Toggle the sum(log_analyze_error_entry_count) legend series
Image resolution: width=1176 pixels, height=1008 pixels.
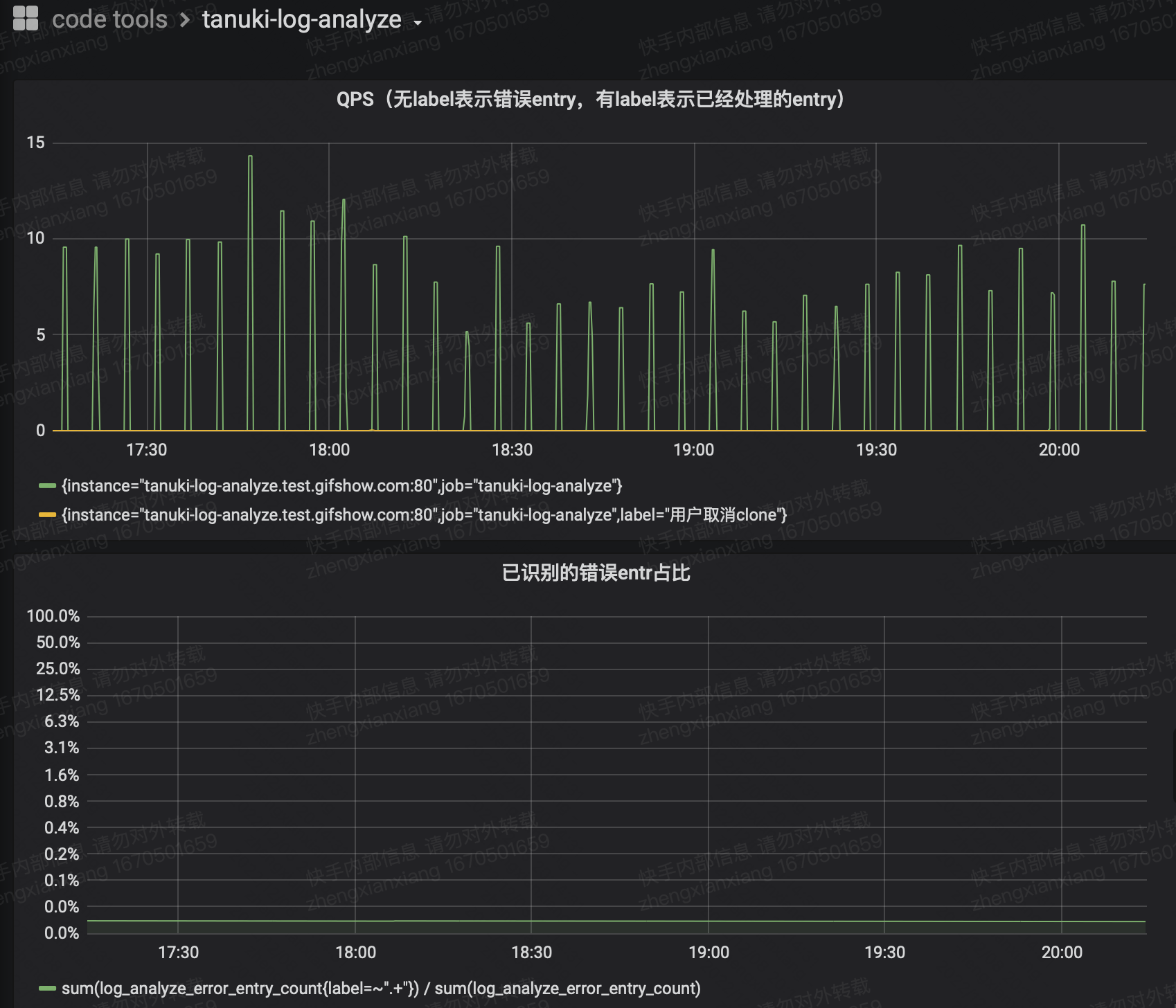[x=381, y=989]
